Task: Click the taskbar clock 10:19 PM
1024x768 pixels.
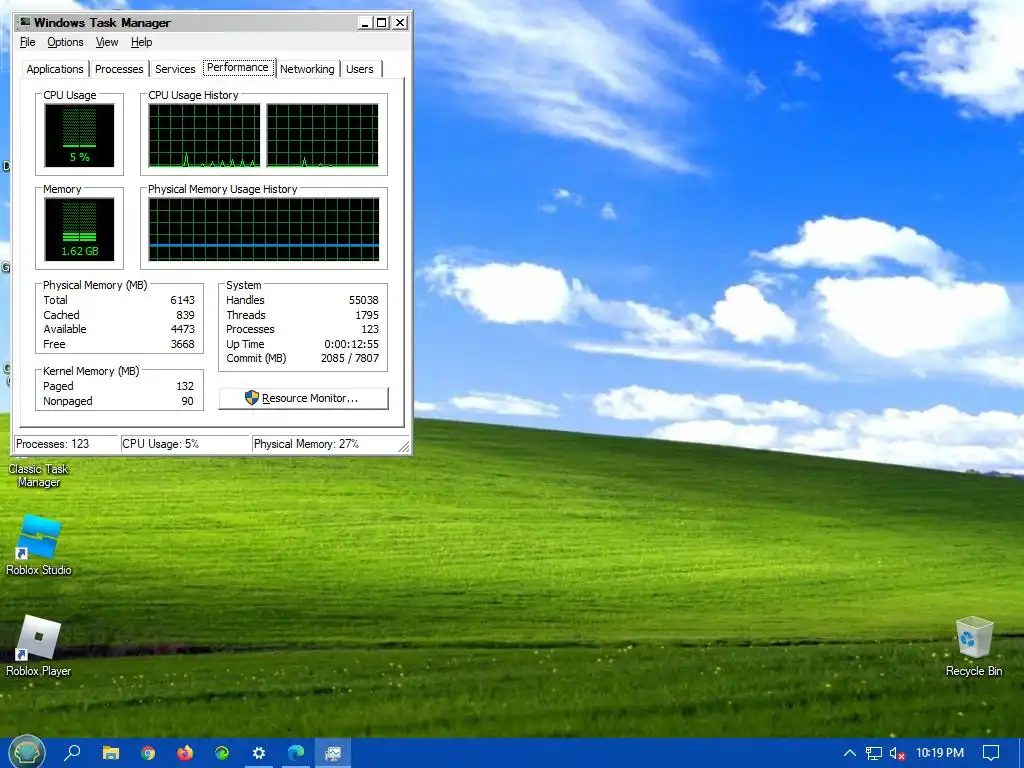Action: point(940,753)
